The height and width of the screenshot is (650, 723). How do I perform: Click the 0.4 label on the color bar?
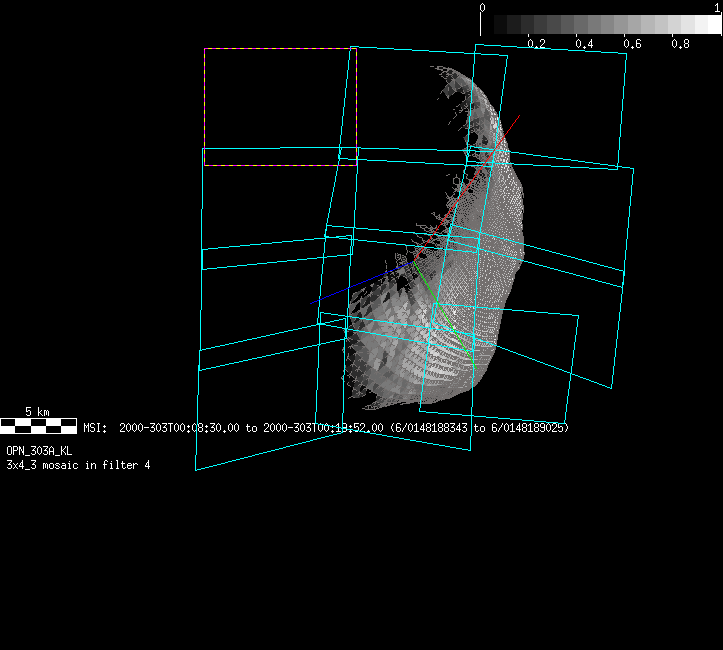(584, 44)
